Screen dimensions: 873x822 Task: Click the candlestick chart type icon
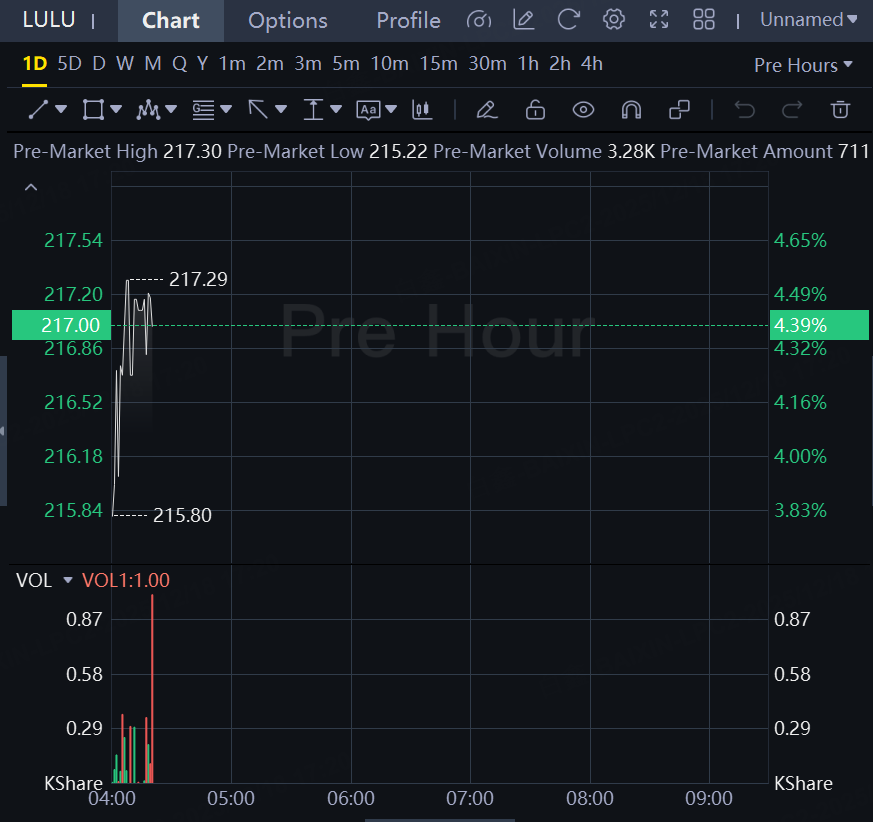(422, 109)
